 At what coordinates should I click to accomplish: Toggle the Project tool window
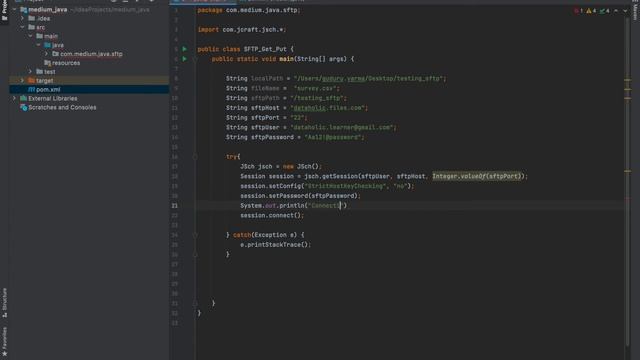(4, 11)
